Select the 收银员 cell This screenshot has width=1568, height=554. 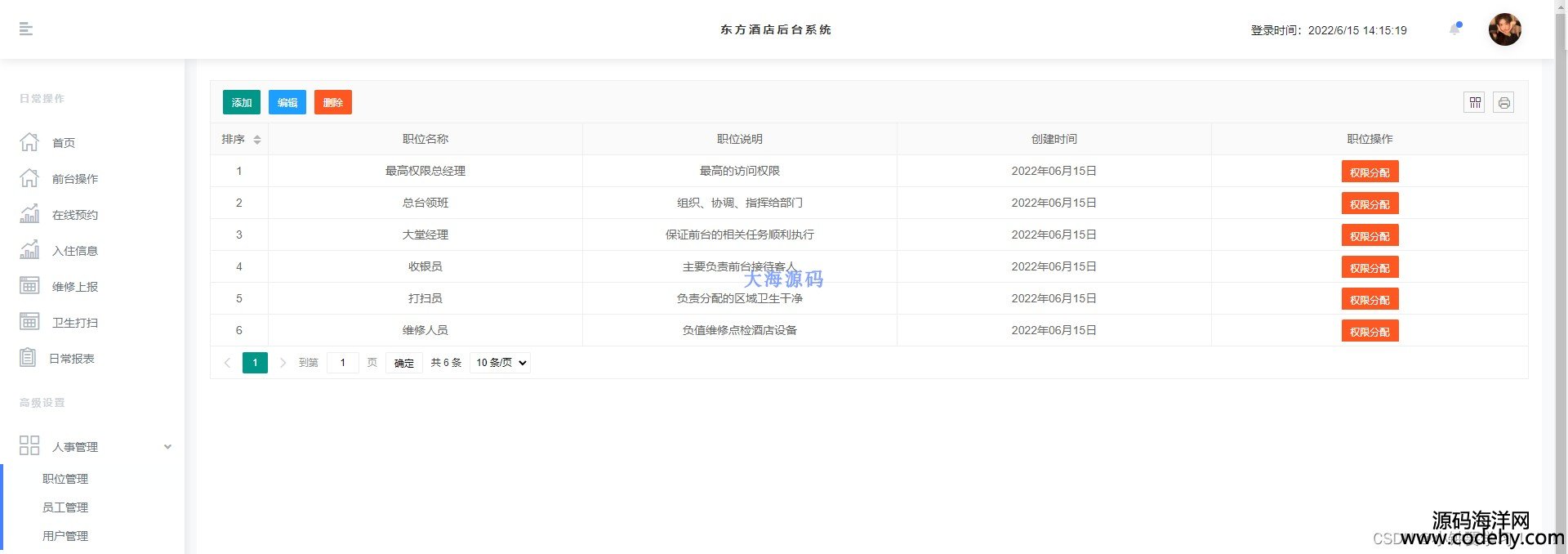[x=425, y=266]
